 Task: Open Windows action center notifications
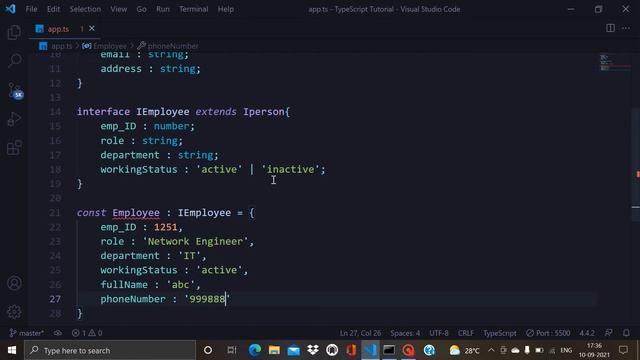click(x=623, y=350)
